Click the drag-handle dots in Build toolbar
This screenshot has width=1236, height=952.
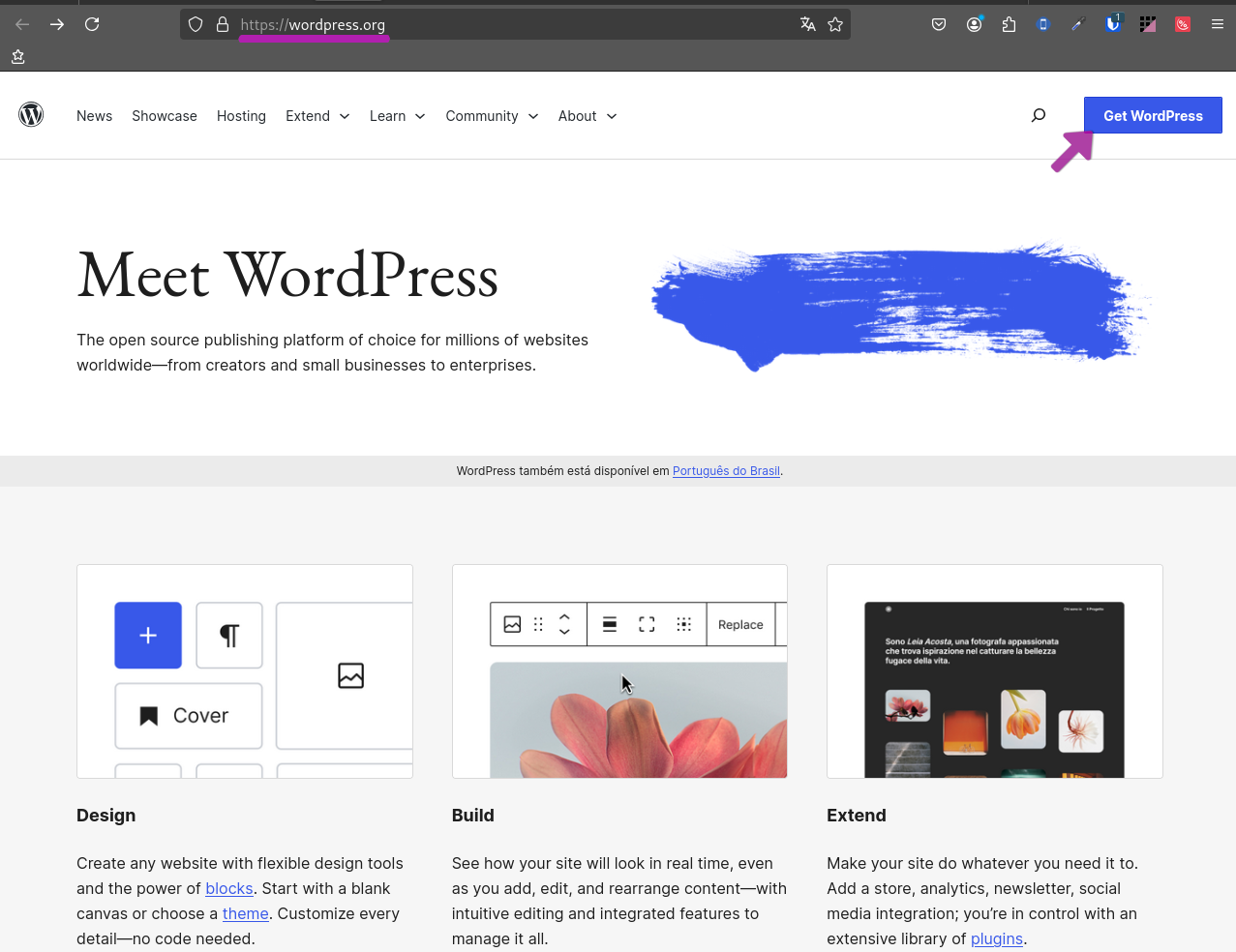[538, 625]
